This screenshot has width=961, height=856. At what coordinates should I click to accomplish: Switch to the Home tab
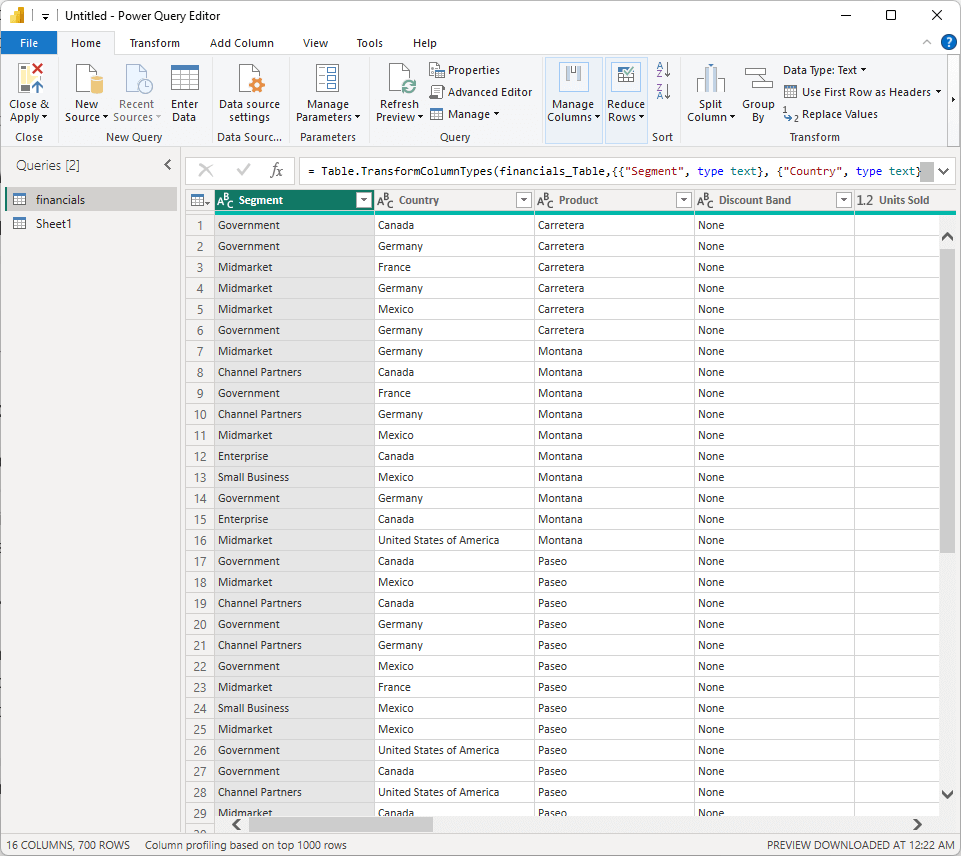86,43
